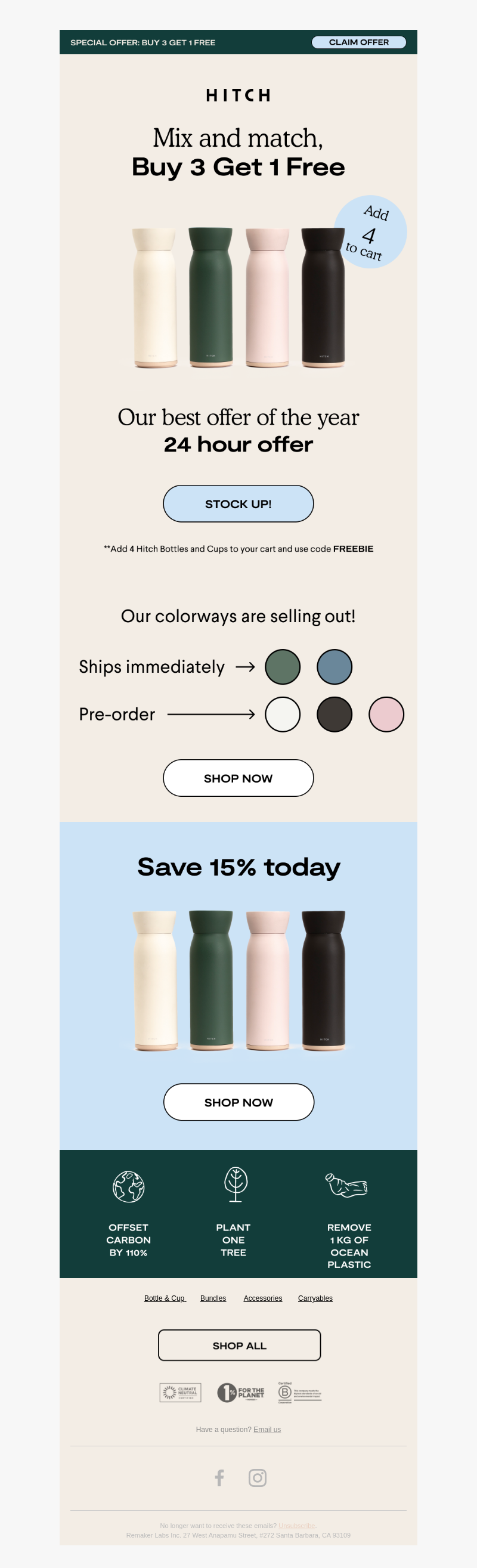Click the Facebook icon in footer
This screenshot has height=1568, width=477.
pyautogui.click(x=219, y=1478)
